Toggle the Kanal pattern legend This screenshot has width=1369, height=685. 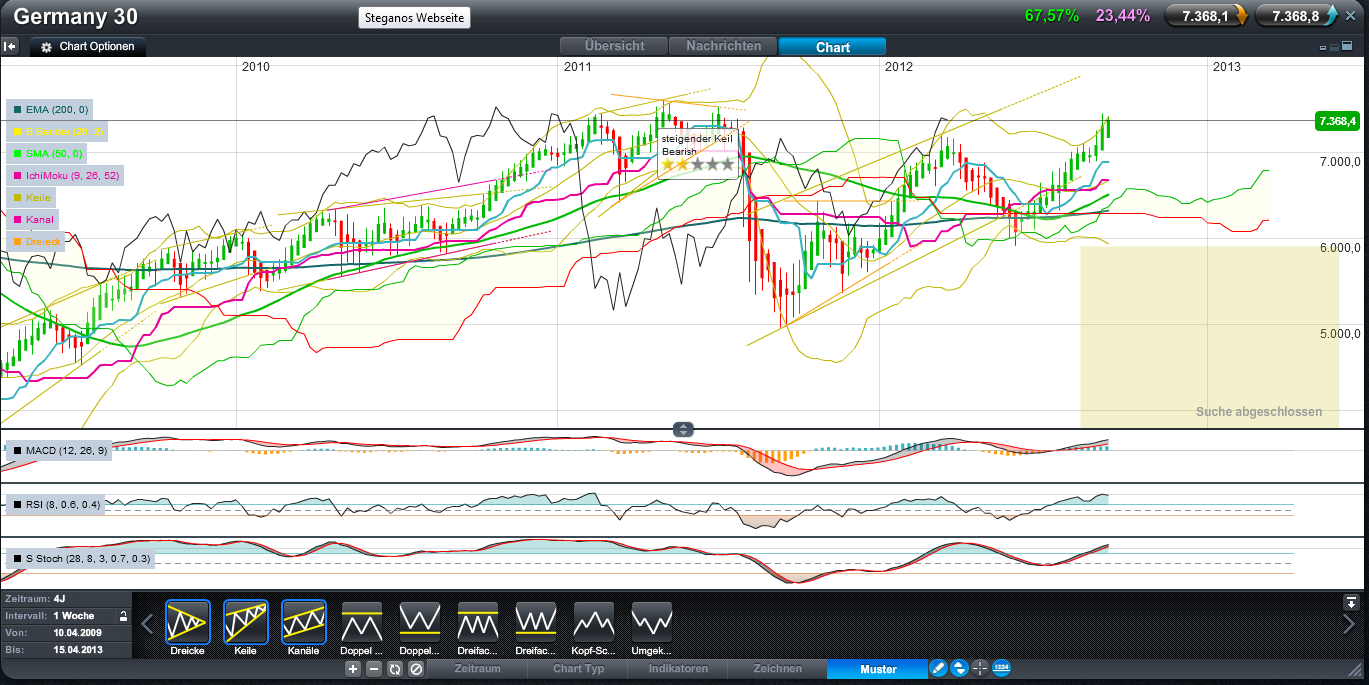point(32,219)
